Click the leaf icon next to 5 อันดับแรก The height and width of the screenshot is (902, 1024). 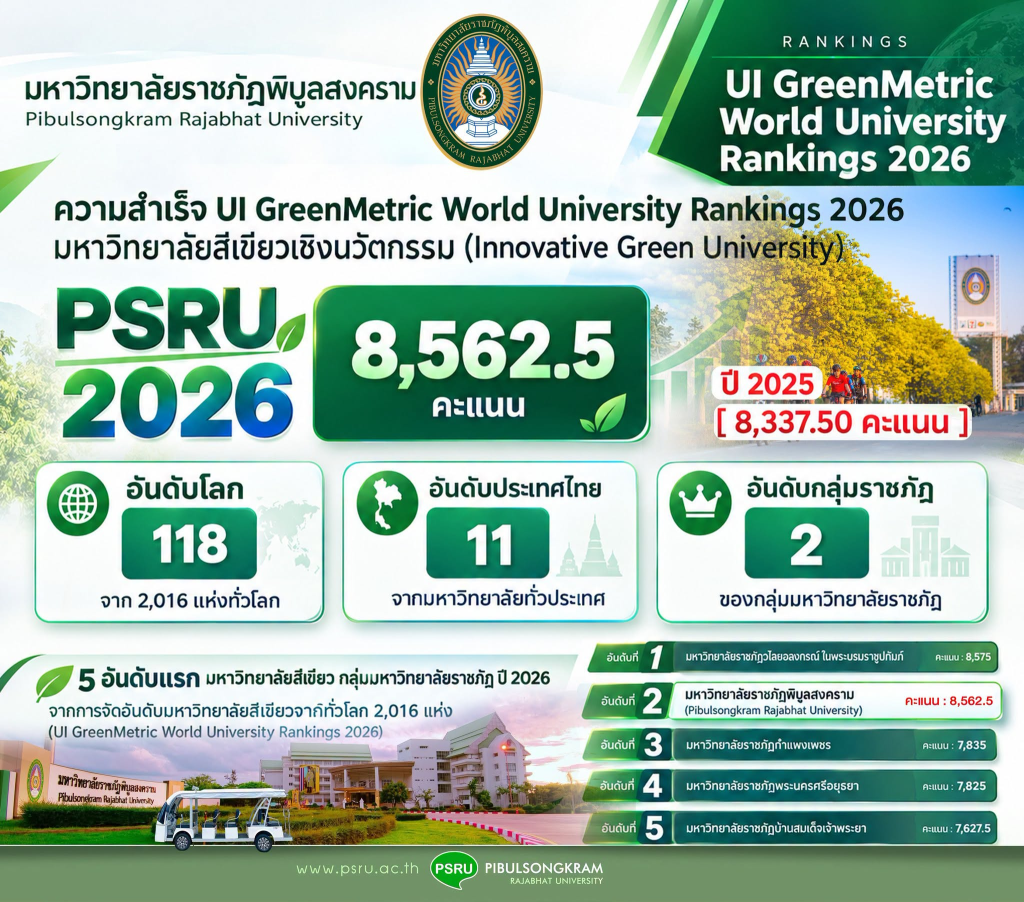tap(54, 682)
